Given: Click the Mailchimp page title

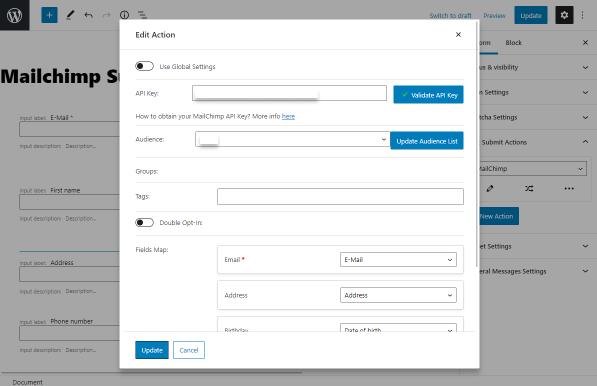Looking at the screenshot, I should 60,77.
